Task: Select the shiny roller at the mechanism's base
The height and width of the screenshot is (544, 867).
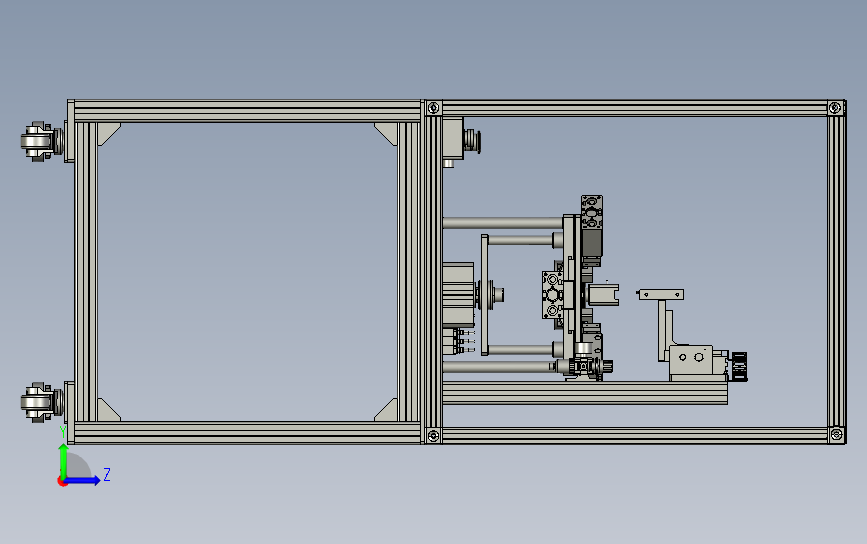Action: [x=583, y=348]
